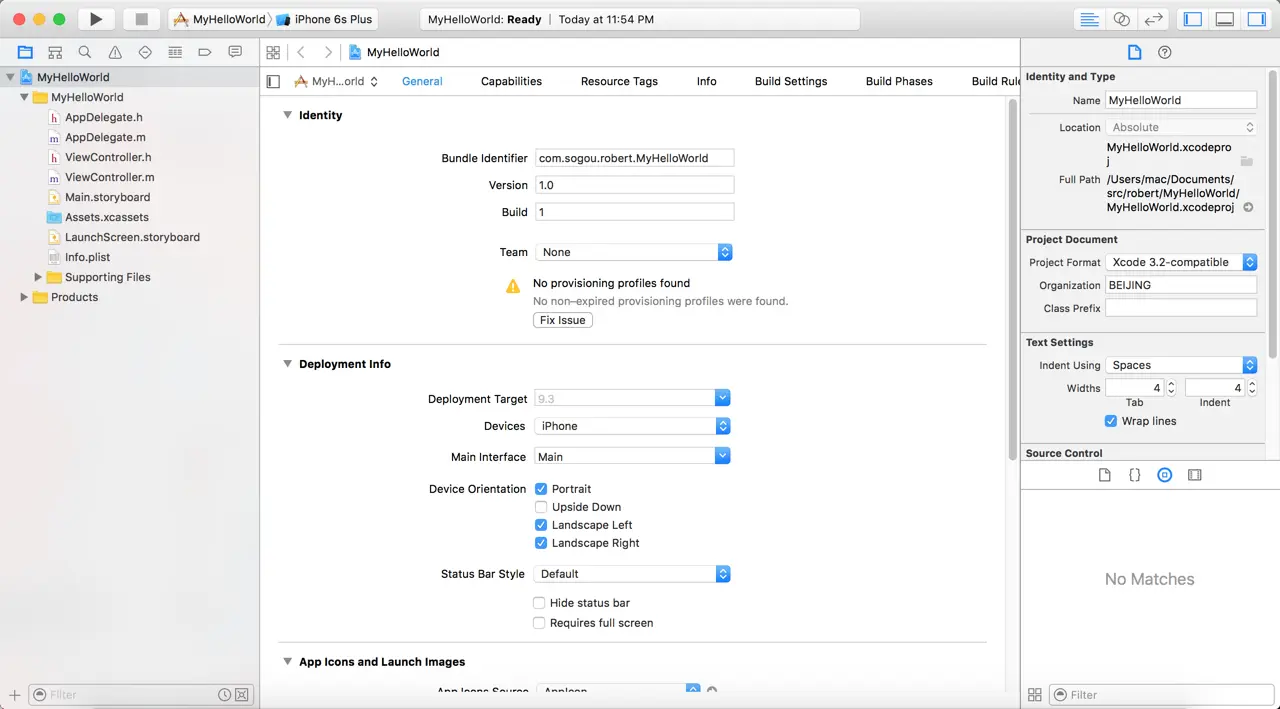Show the media library
Screen dimensions: 1280x709
pos(1194,475)
